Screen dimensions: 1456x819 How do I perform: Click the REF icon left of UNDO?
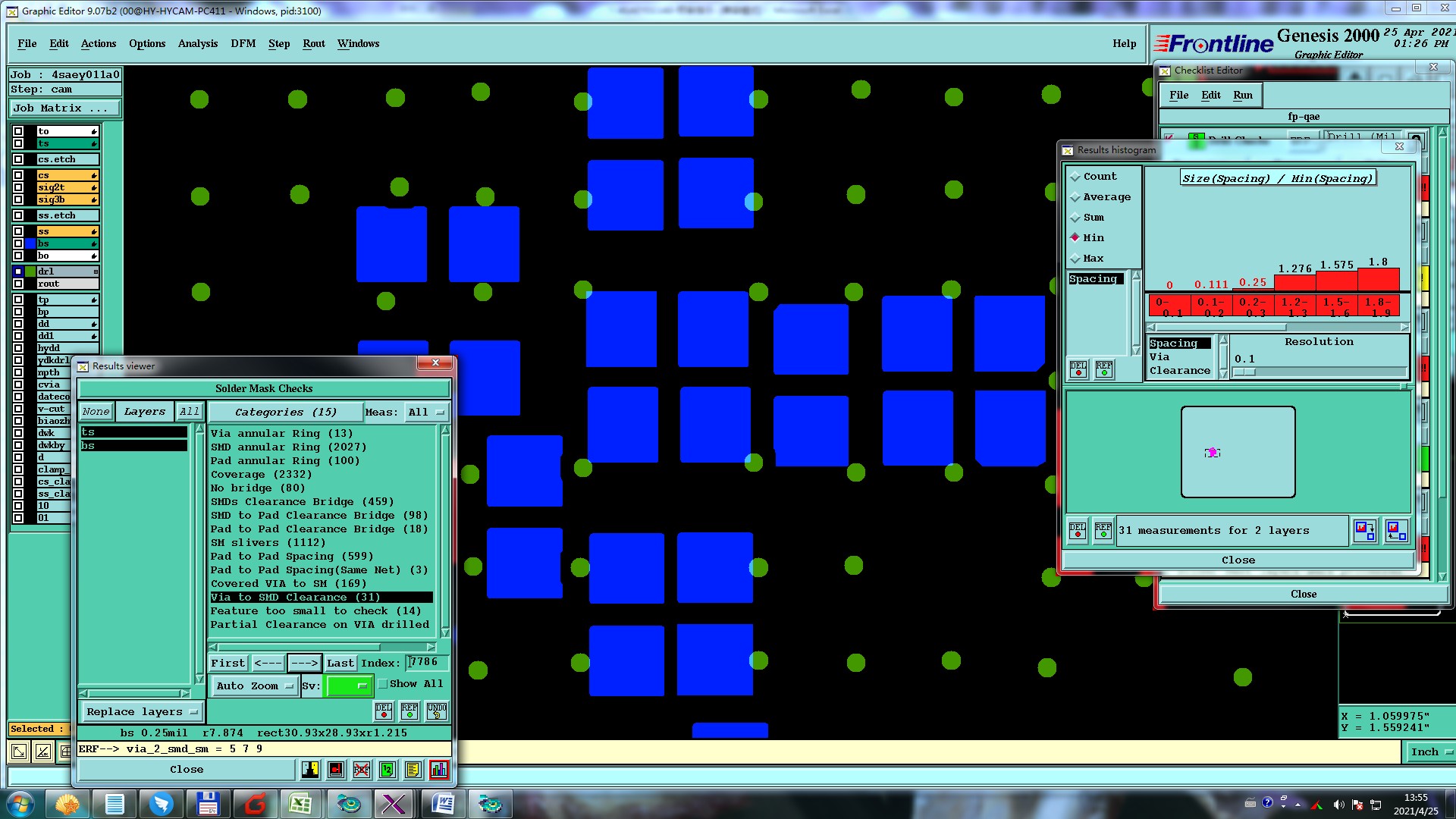[x=409, y=711]
